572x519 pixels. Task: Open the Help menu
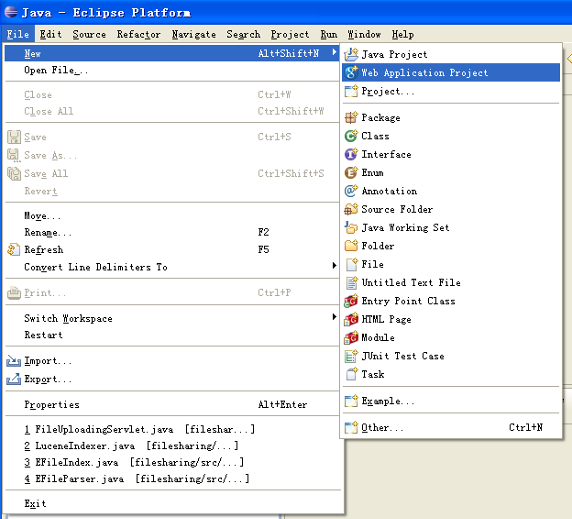[403, 34]
